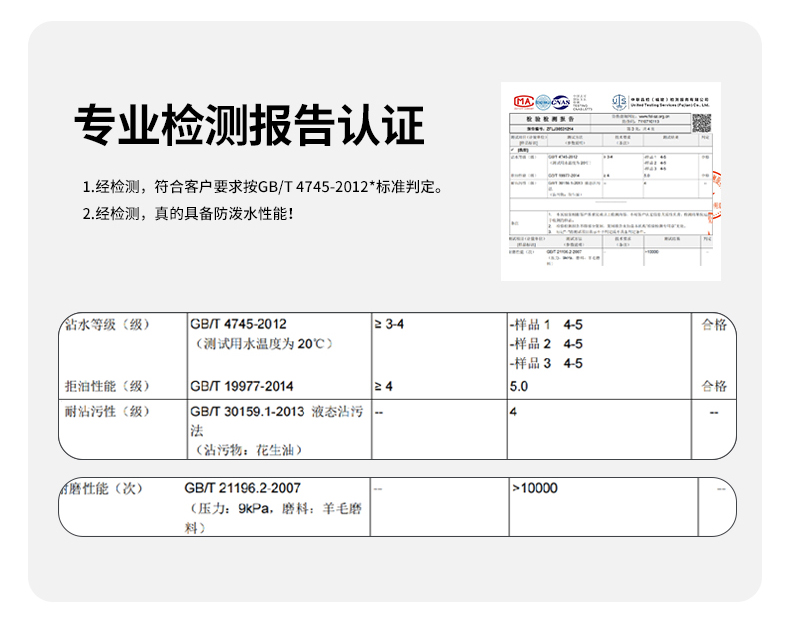Image resolution: width=790 pixels, height=630 pixels.
Task: Click the light blue ilac-MRA globe logo
Action: point(543,102)
